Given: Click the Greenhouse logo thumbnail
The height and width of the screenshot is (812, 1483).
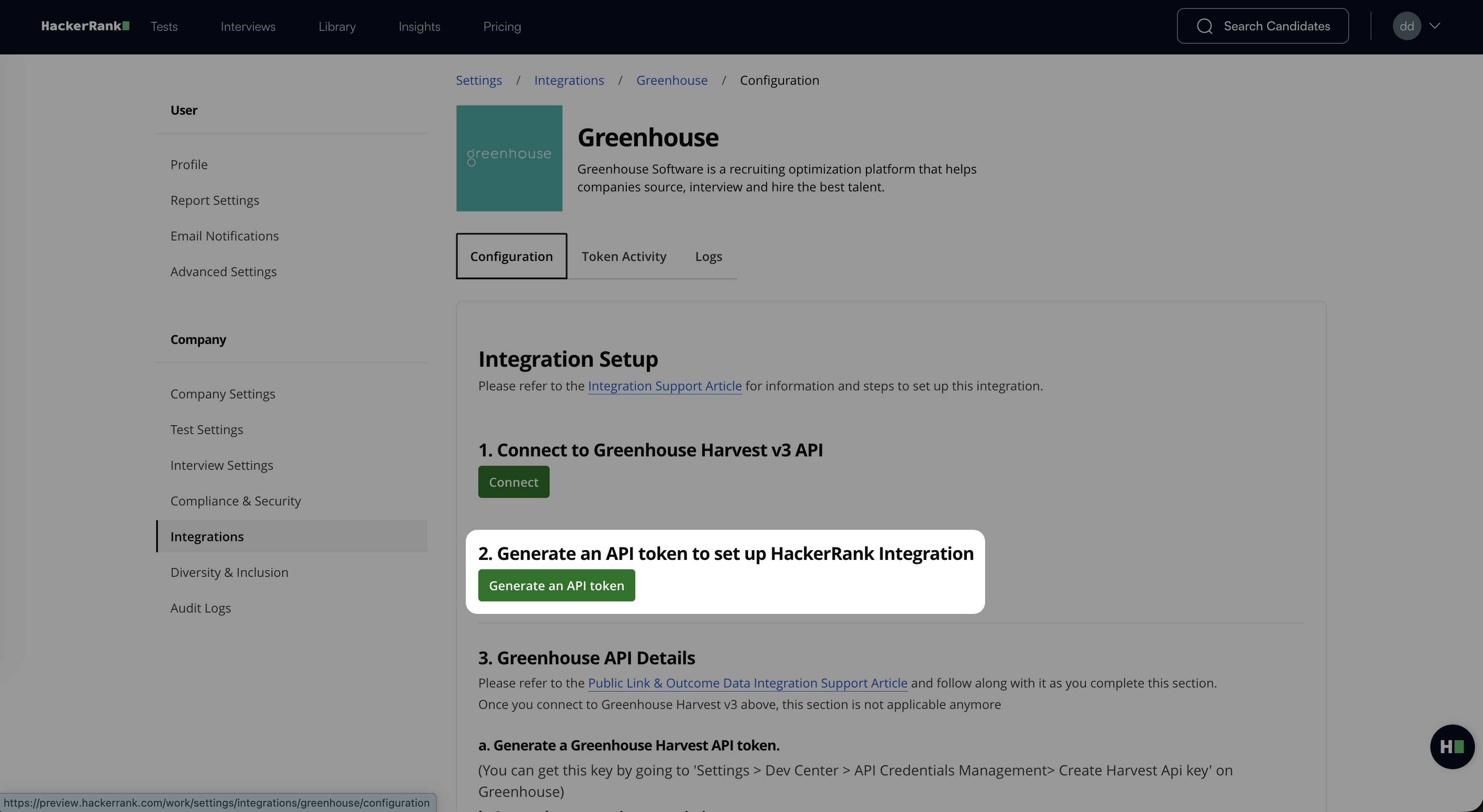Looking at the screenshot, I should click(509, 158).
